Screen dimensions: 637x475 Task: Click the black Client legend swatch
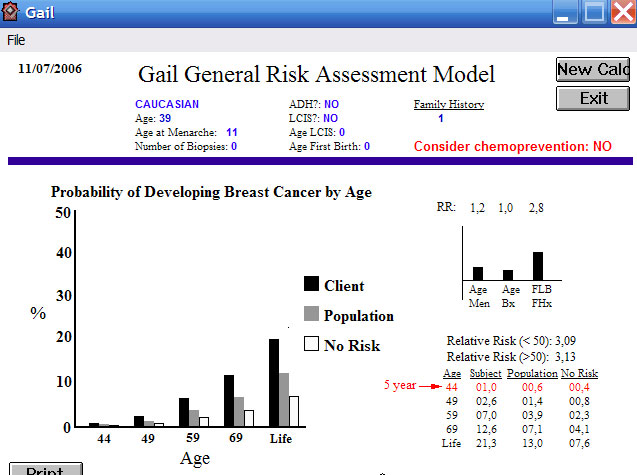[x=311, y=284]
